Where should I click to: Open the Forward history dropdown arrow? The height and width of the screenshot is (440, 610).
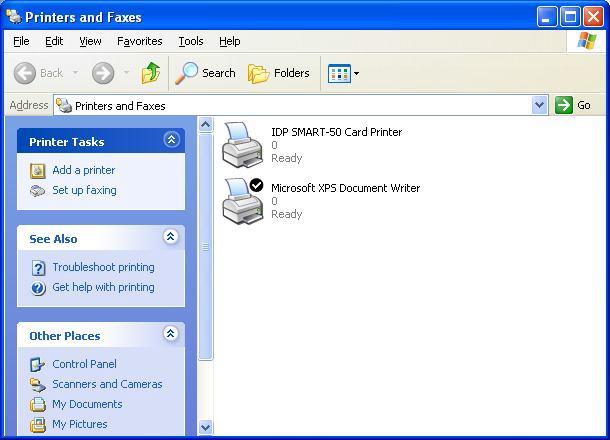point(126,72)
